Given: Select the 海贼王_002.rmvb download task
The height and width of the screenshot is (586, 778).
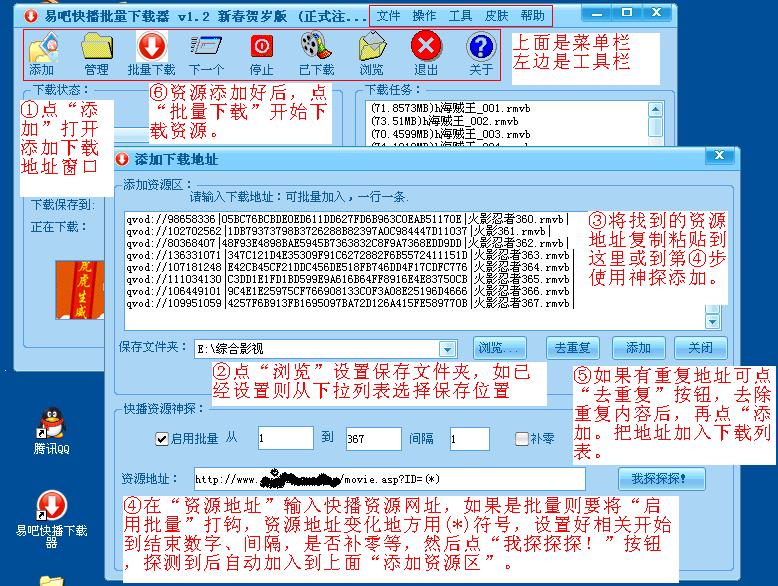Looking at the screenshot, I should (445, 121).
